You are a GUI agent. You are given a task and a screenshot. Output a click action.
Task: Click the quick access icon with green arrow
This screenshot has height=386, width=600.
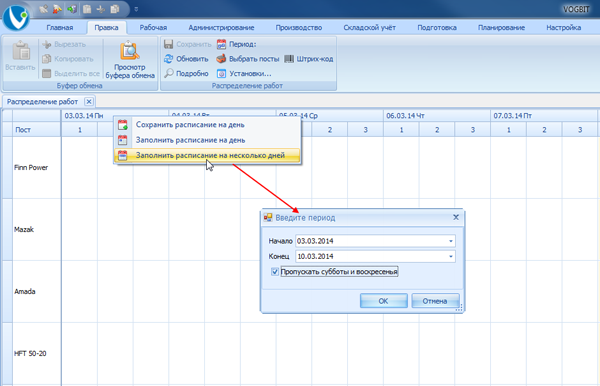[72, 9]
